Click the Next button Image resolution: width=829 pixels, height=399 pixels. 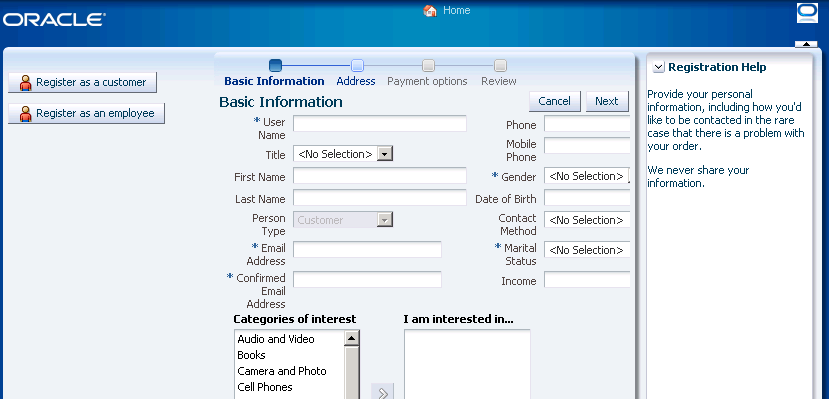tap(607, 101)
